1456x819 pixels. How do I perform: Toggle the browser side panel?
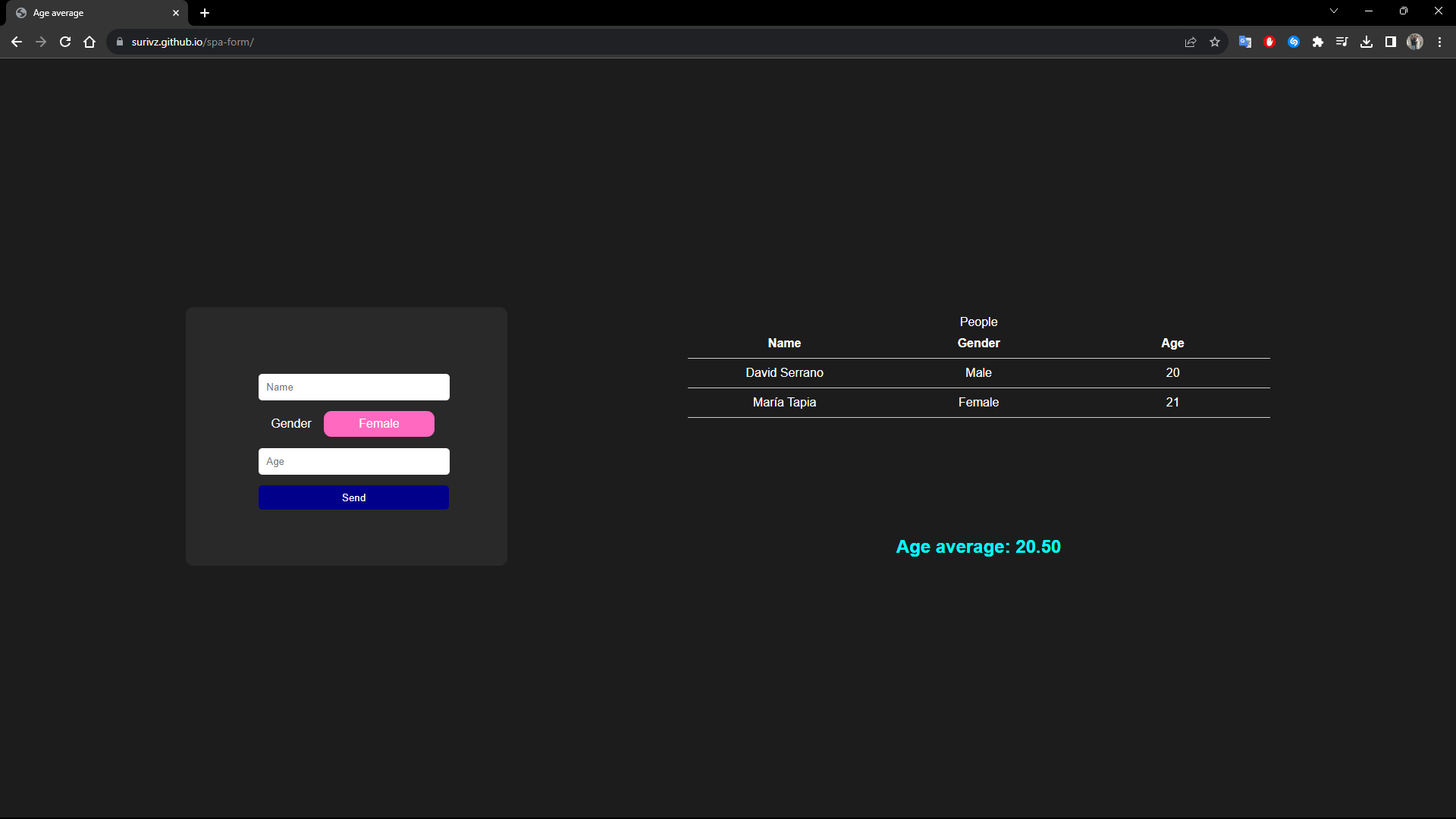[1391, 42]
